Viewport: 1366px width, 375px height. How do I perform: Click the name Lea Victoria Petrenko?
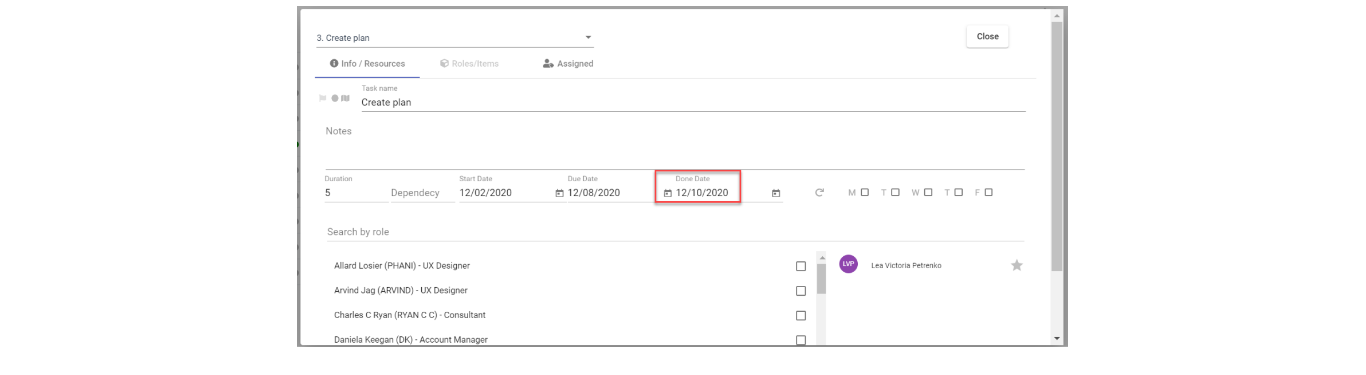pos(906,266)
